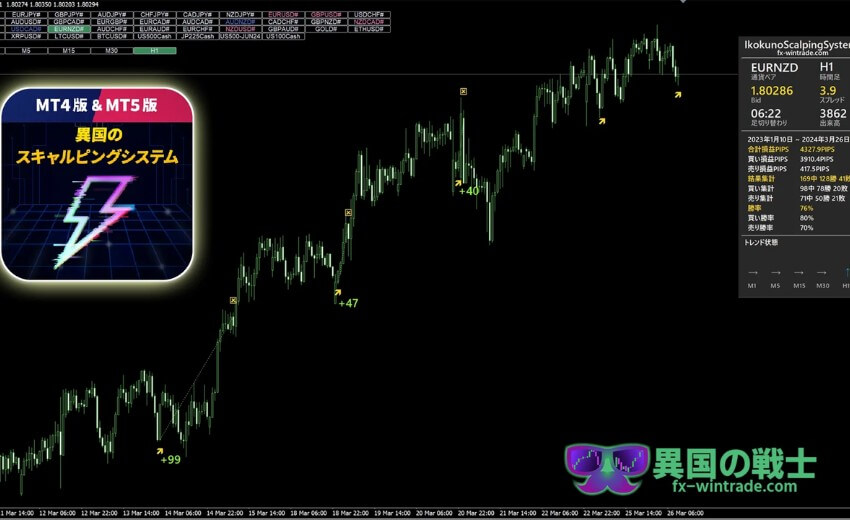The width and height of the screenshot is (850, 520).
Task: Click the EURNZD pair name in panel
Action: 775,68
